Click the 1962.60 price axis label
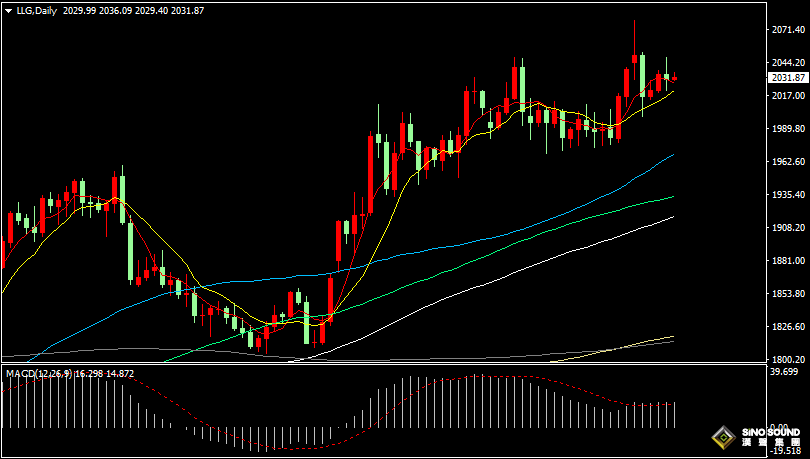The width and height of the screenshot is (810, 459). coord(788,162)
